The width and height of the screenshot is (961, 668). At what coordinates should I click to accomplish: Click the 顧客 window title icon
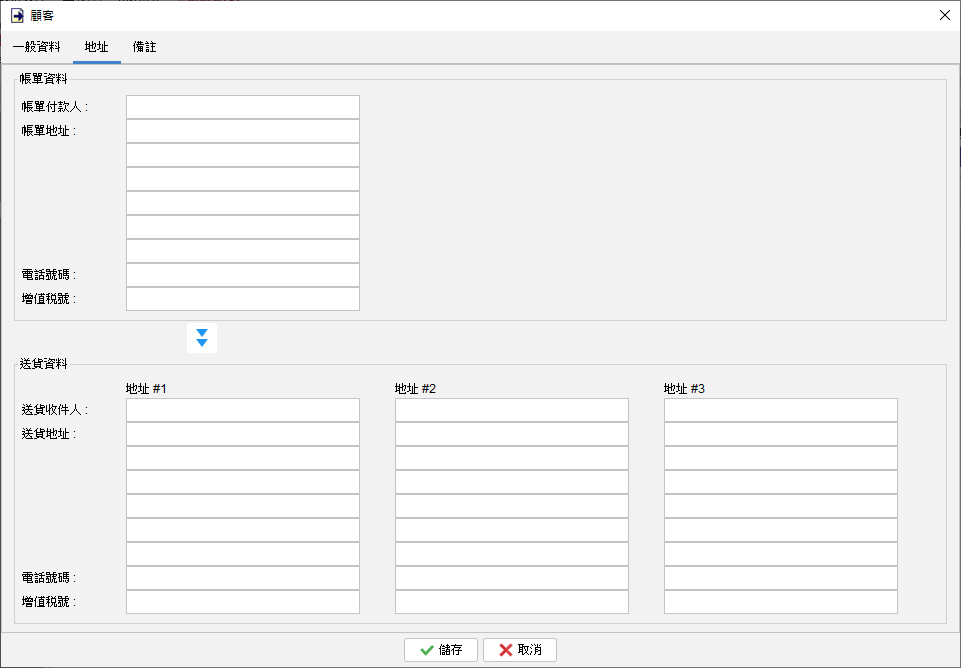(x=17, y=15)
